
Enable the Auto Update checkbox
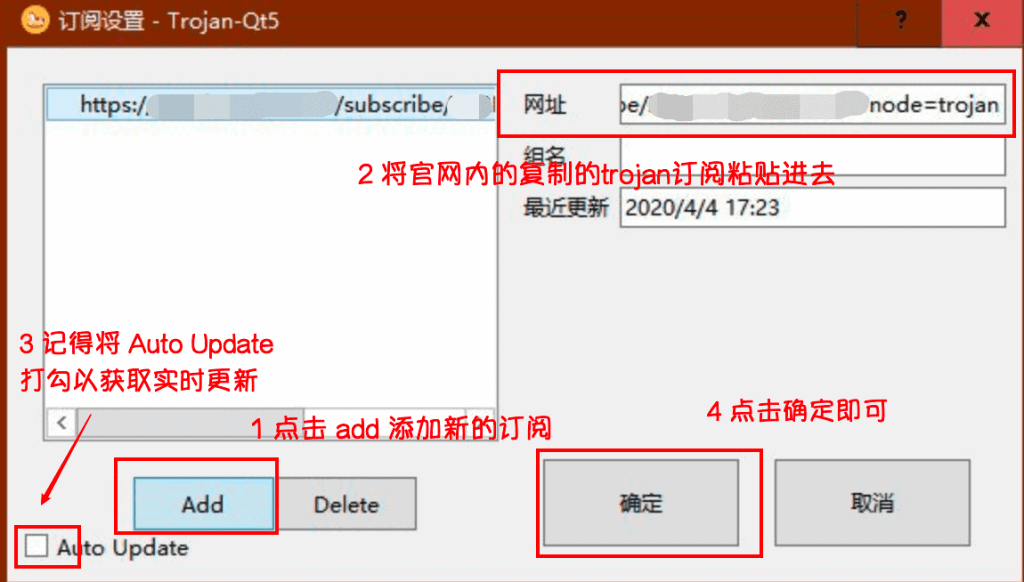point(37,546)
